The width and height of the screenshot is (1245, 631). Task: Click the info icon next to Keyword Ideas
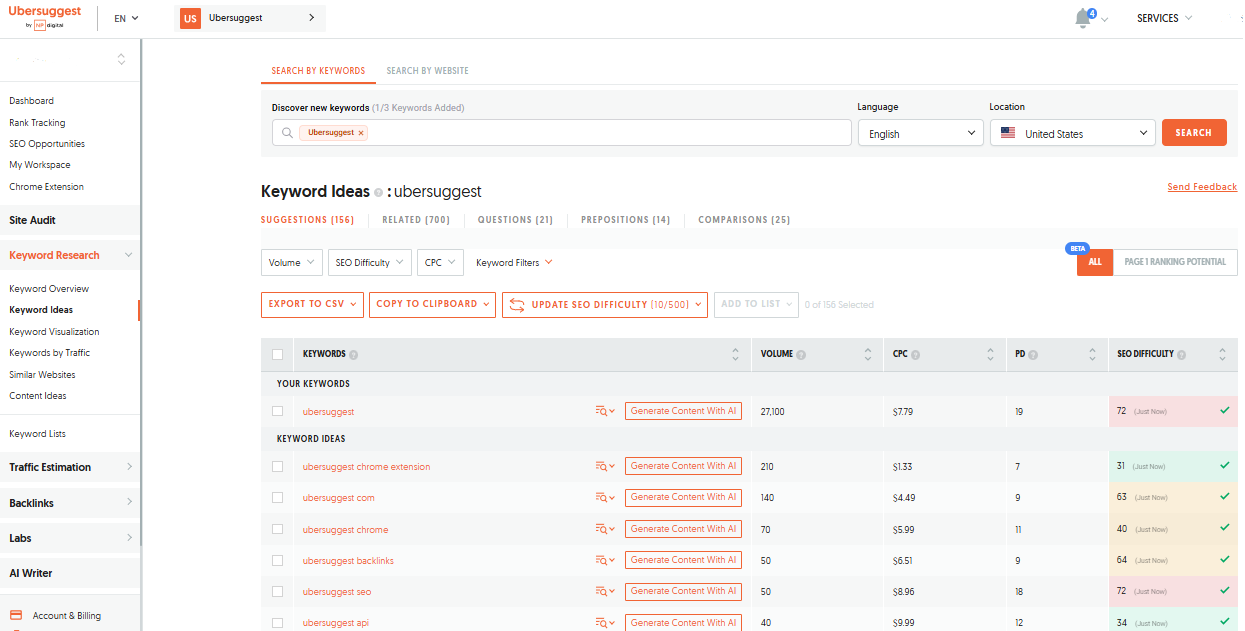click(379, 192)
